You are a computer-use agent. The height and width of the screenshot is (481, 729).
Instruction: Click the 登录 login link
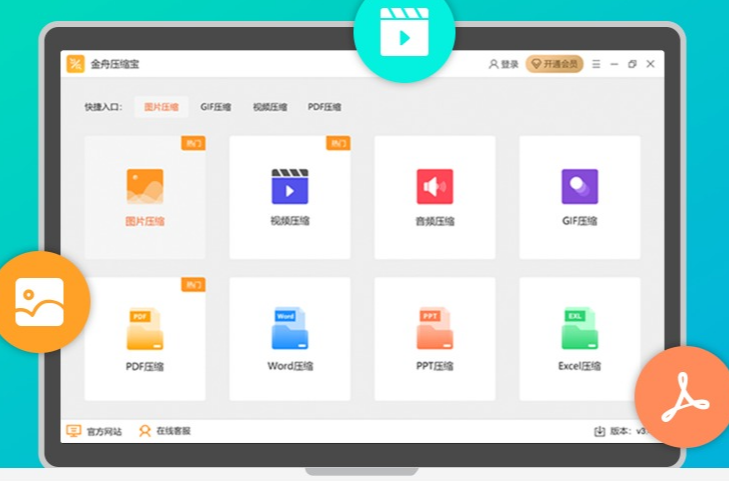click(x=510, y=64)
